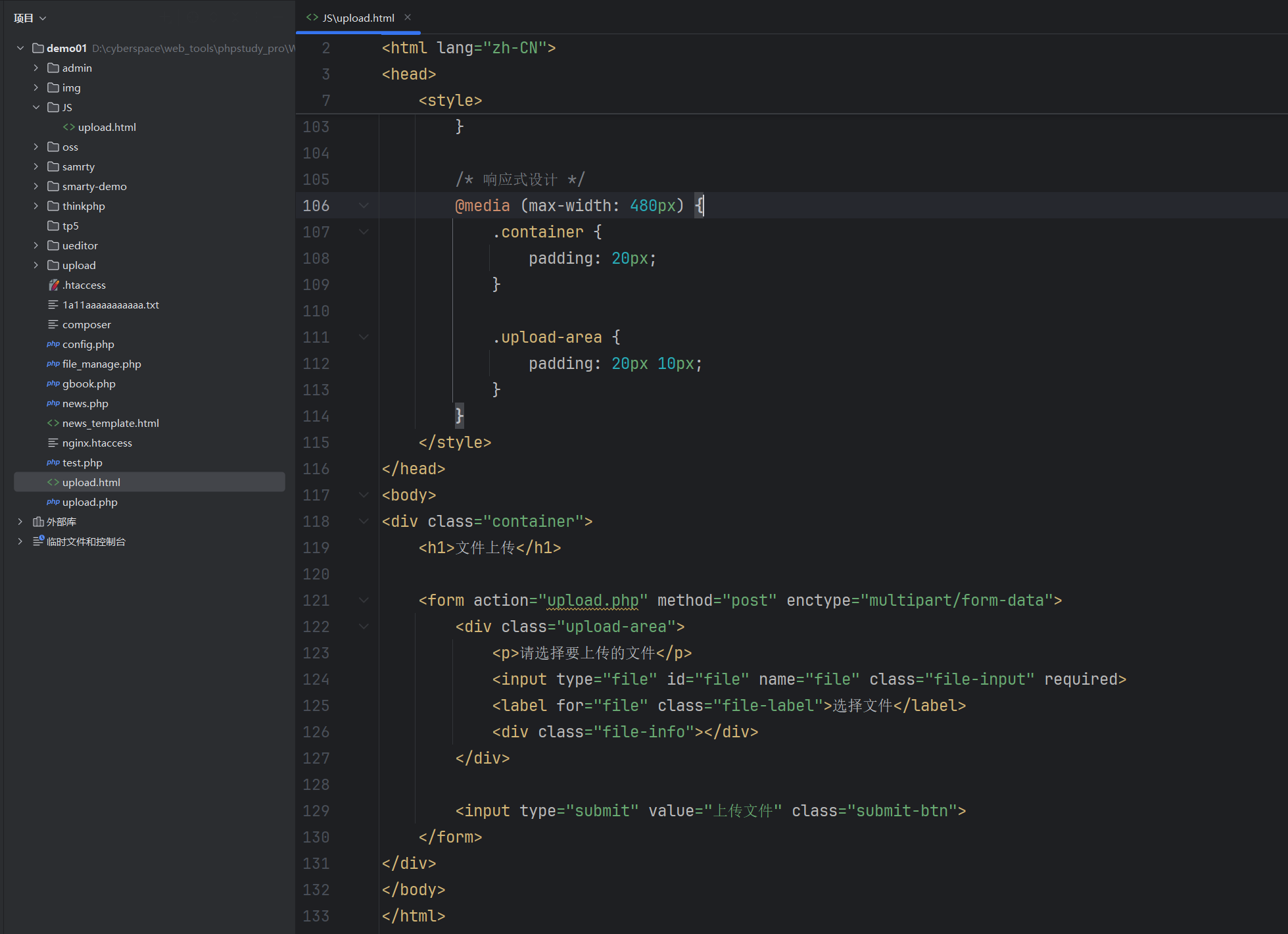Fold the form element at line 121
The image size is (1288, 934).
[364, 601]
